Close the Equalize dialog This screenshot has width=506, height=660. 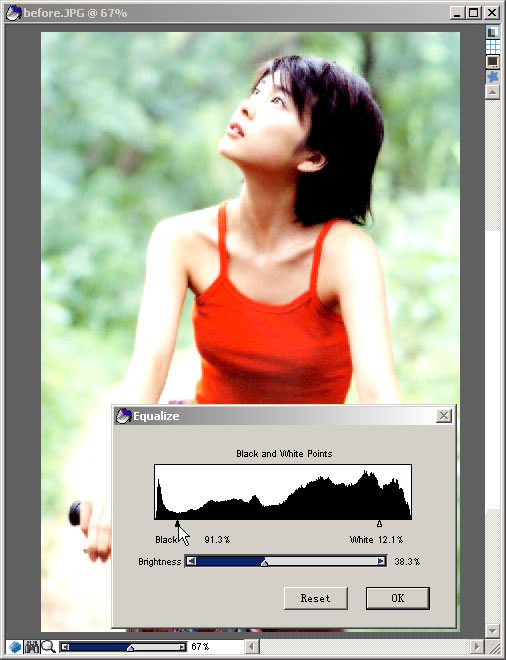[x=444, y=416]
